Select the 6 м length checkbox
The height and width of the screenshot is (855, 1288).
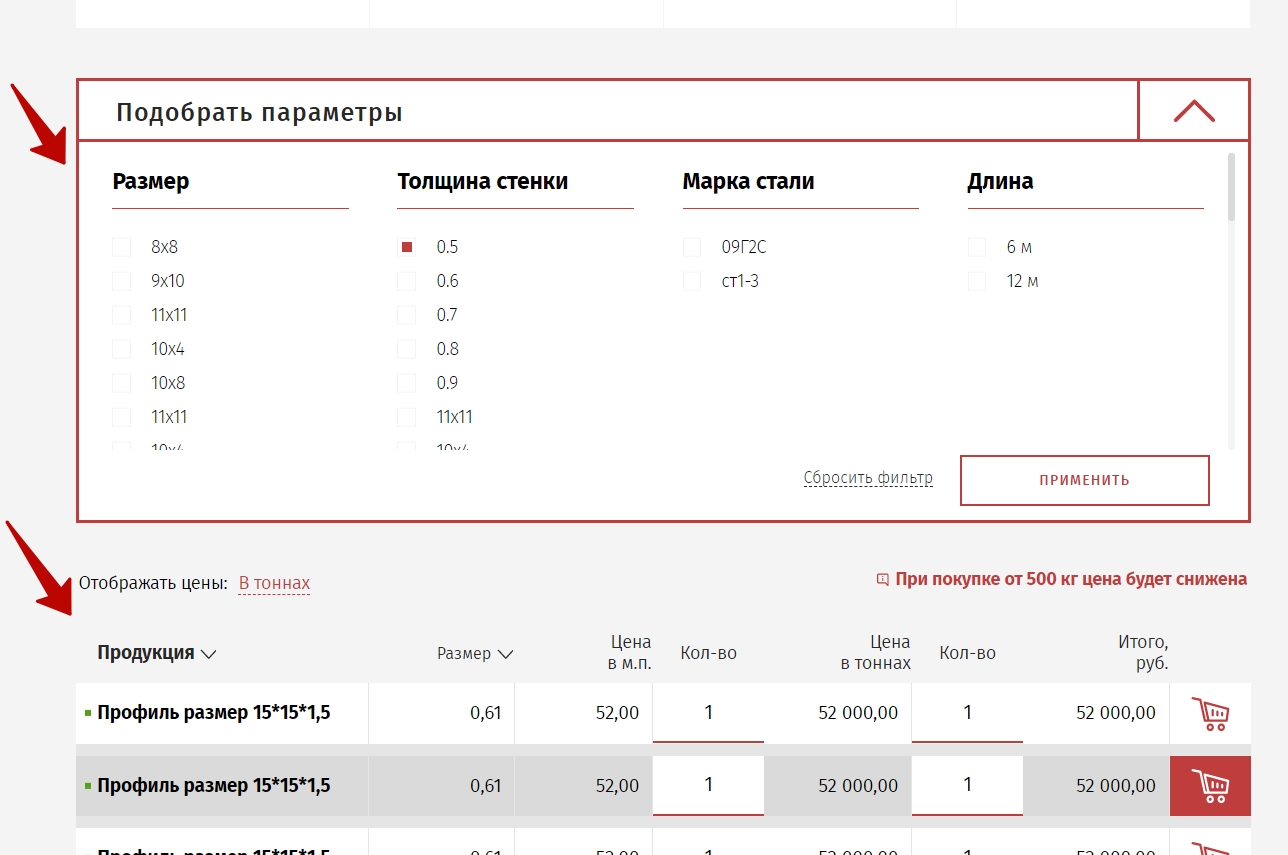point(977,247)
